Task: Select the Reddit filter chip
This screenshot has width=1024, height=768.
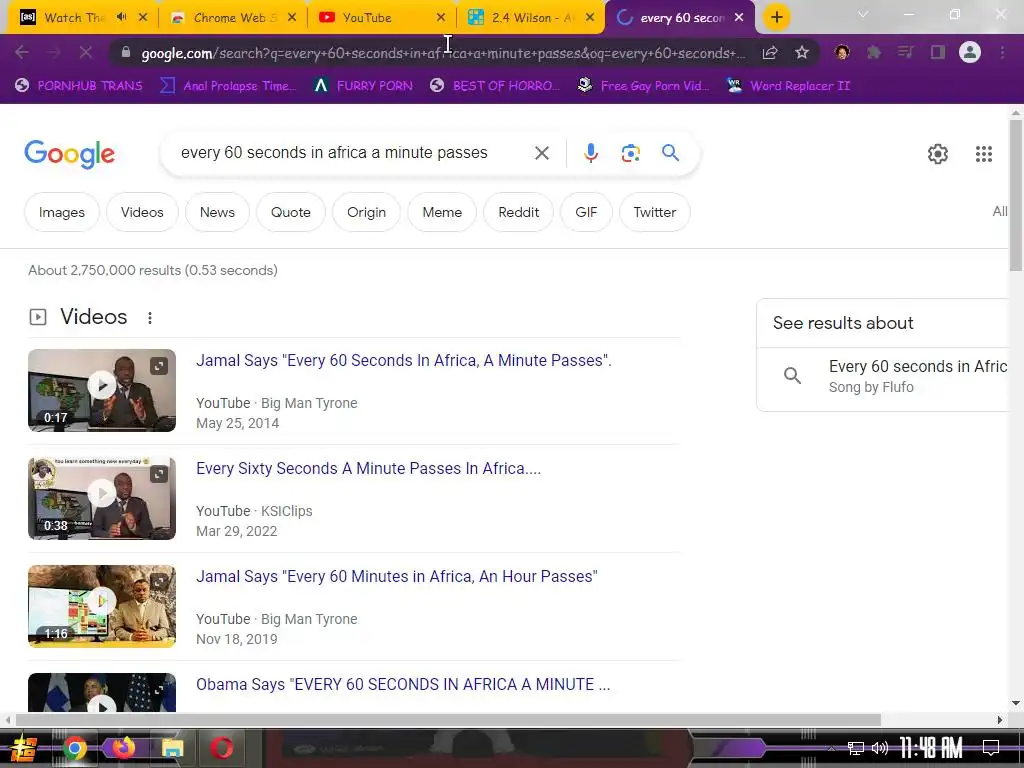Action: pyautogui.click(x=519, y=212)
